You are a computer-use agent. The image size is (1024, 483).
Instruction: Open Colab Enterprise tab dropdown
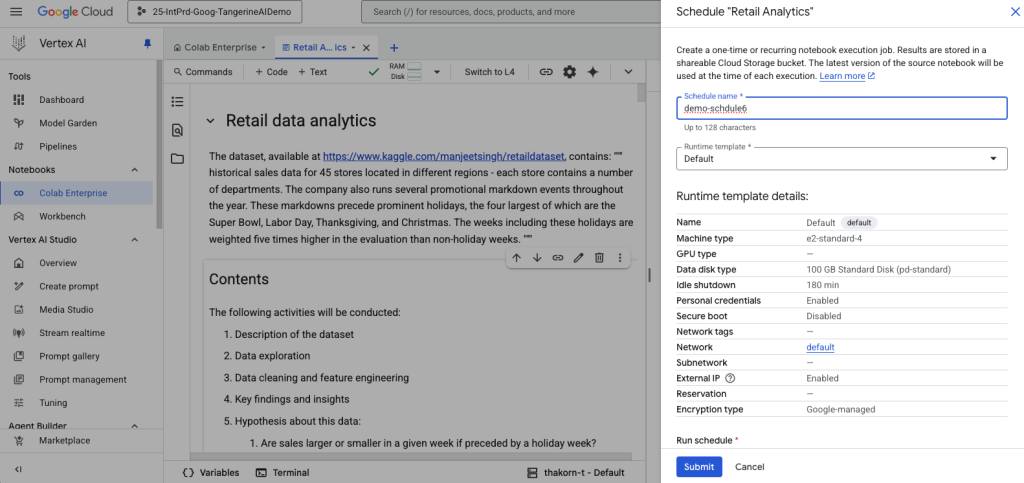coord(263,48)
